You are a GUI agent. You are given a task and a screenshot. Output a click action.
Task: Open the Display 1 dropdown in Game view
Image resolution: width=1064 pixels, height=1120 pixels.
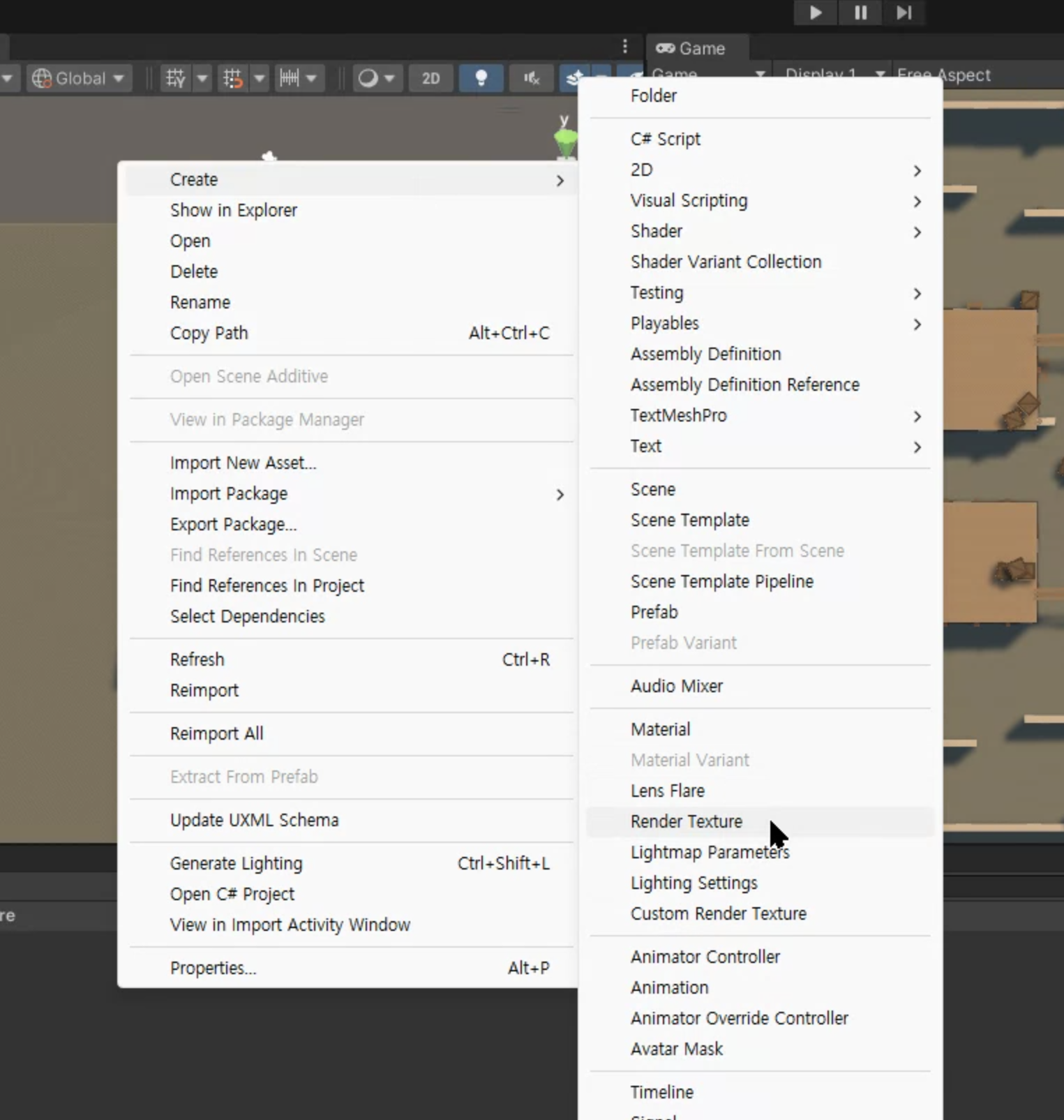click(834, 75)
